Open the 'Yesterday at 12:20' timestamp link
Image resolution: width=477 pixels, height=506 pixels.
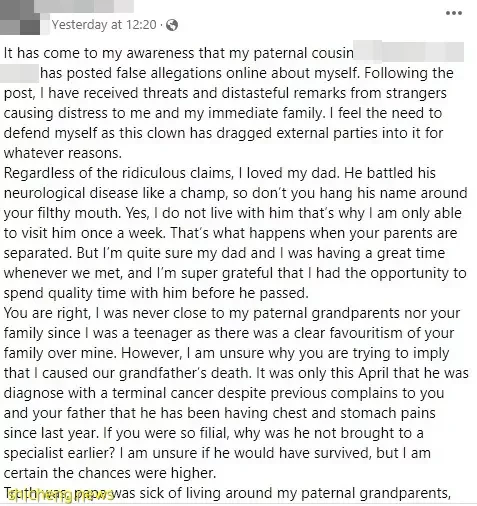(x=104, y=25)
